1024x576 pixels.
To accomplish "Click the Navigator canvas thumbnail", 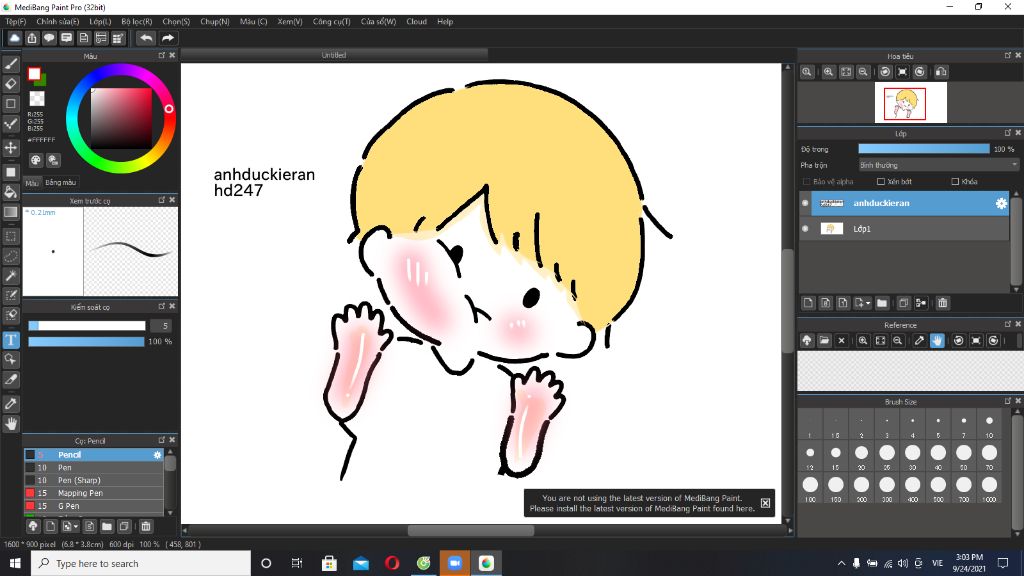I will pos(910,103).
